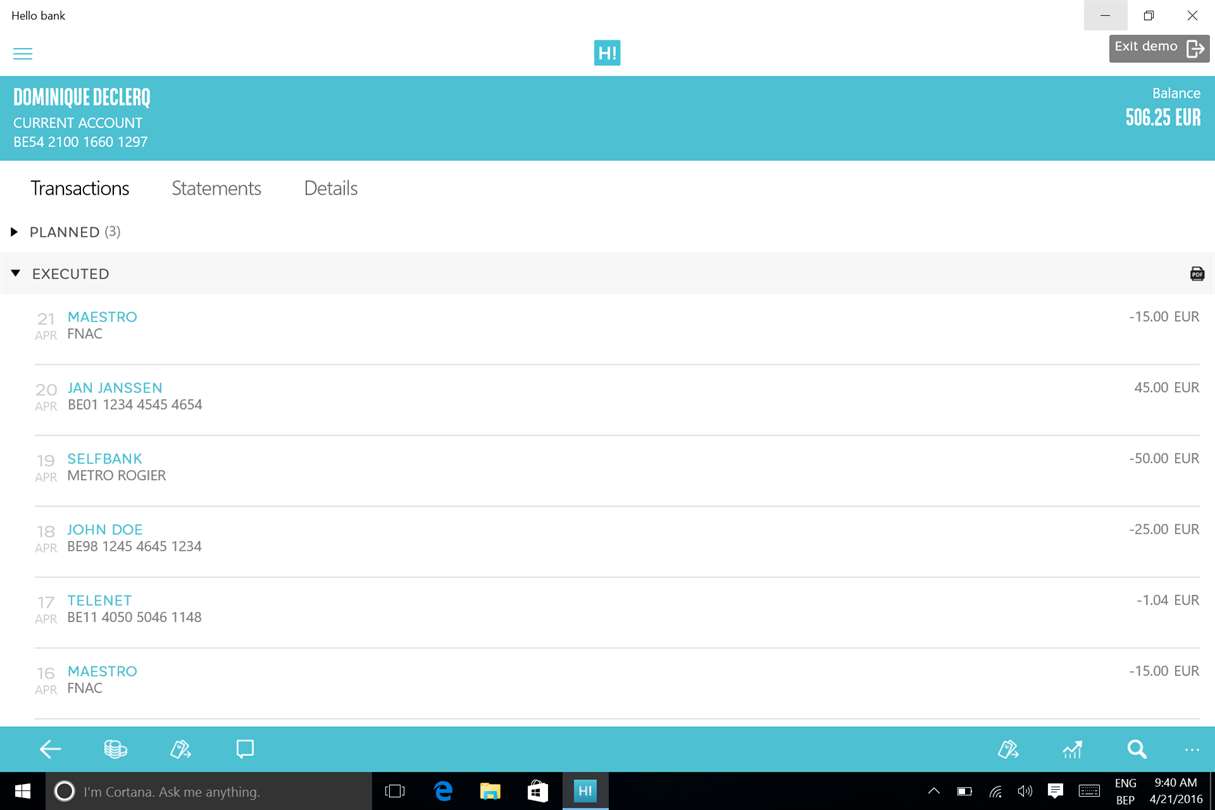Open the Wi-Fi network icon
Screen dimensions: 1215x810
(995, 791)
